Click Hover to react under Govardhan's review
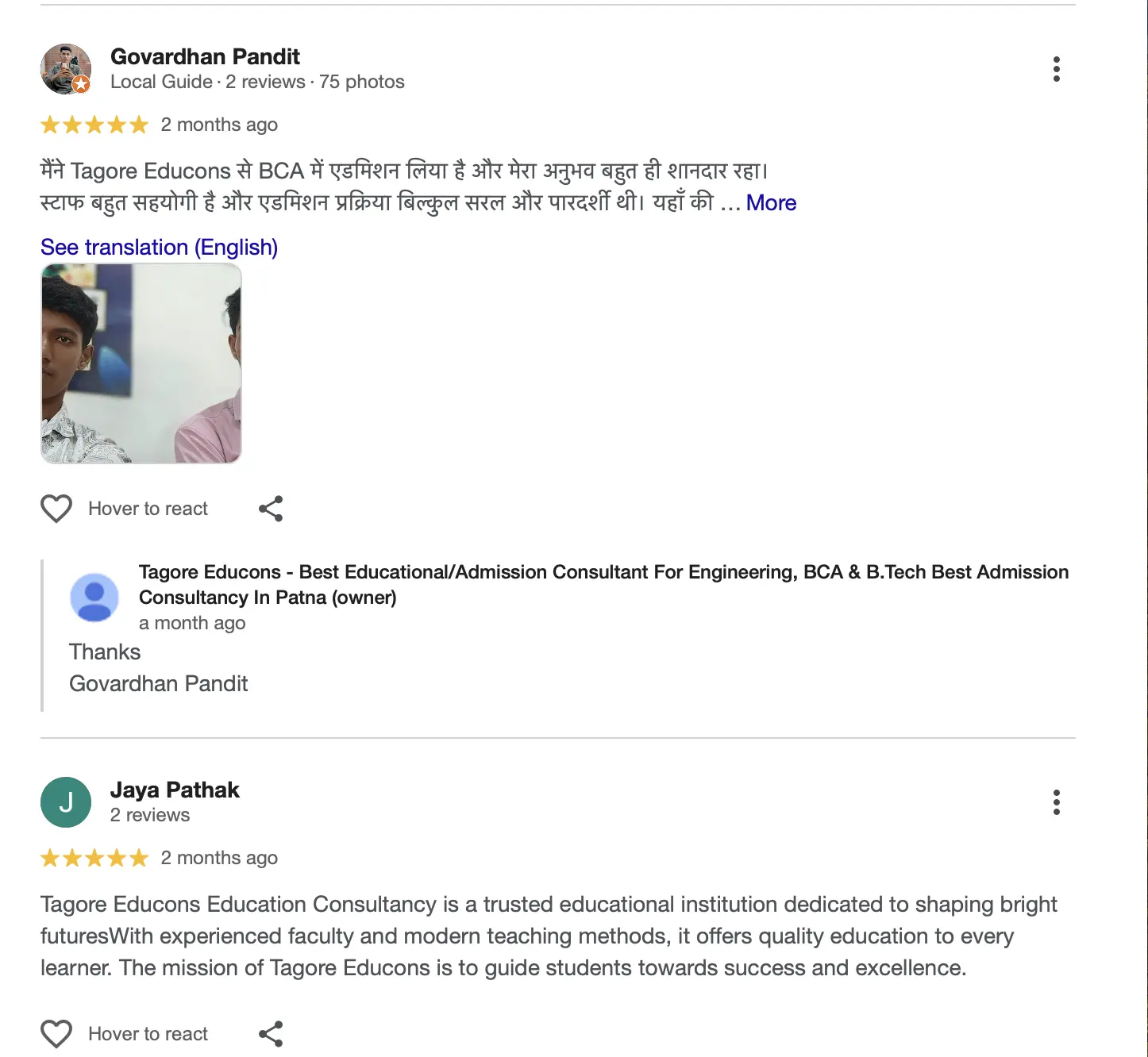 tap(148, 509)
